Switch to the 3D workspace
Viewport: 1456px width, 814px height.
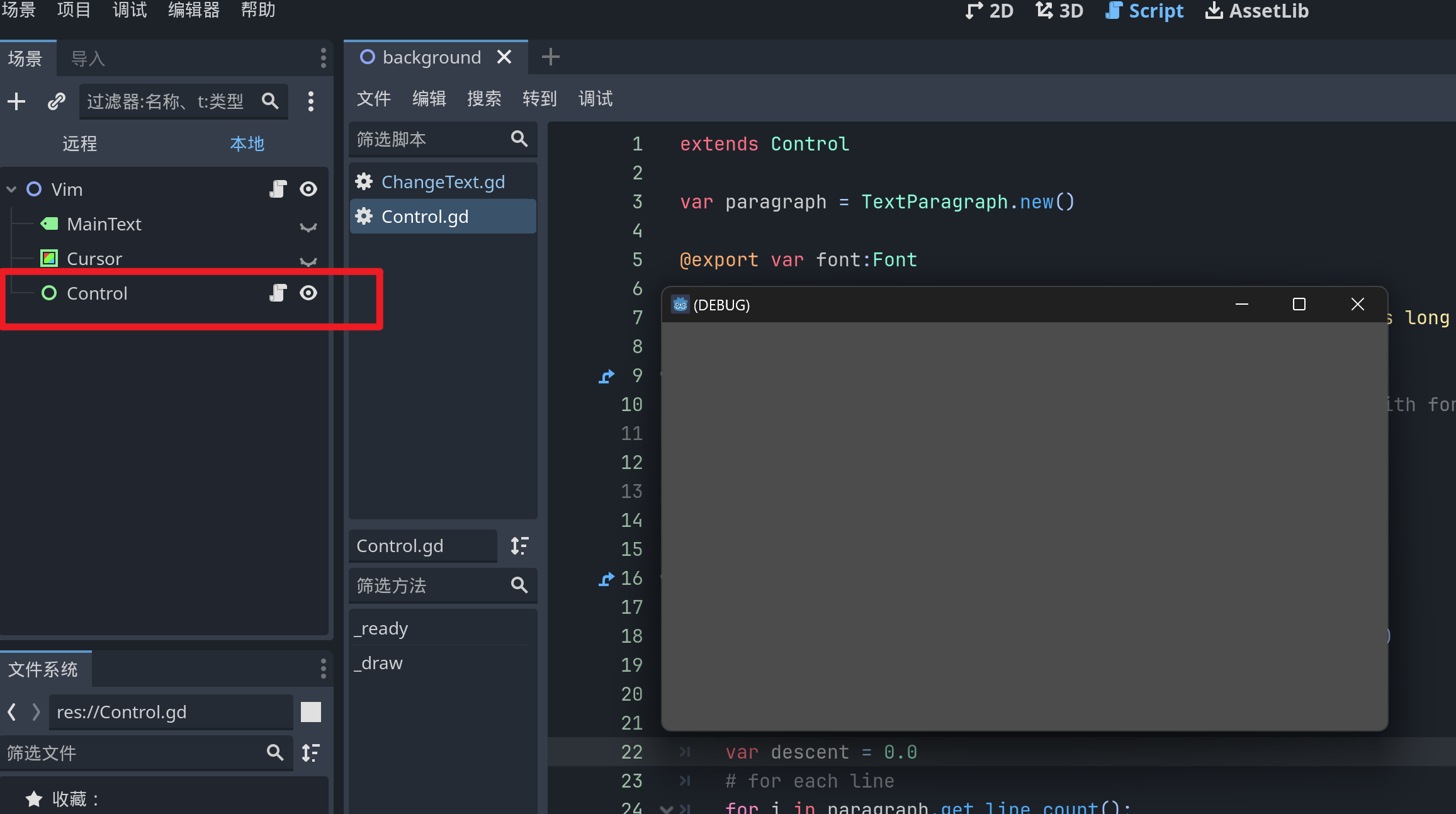[x=1060, y=11]
